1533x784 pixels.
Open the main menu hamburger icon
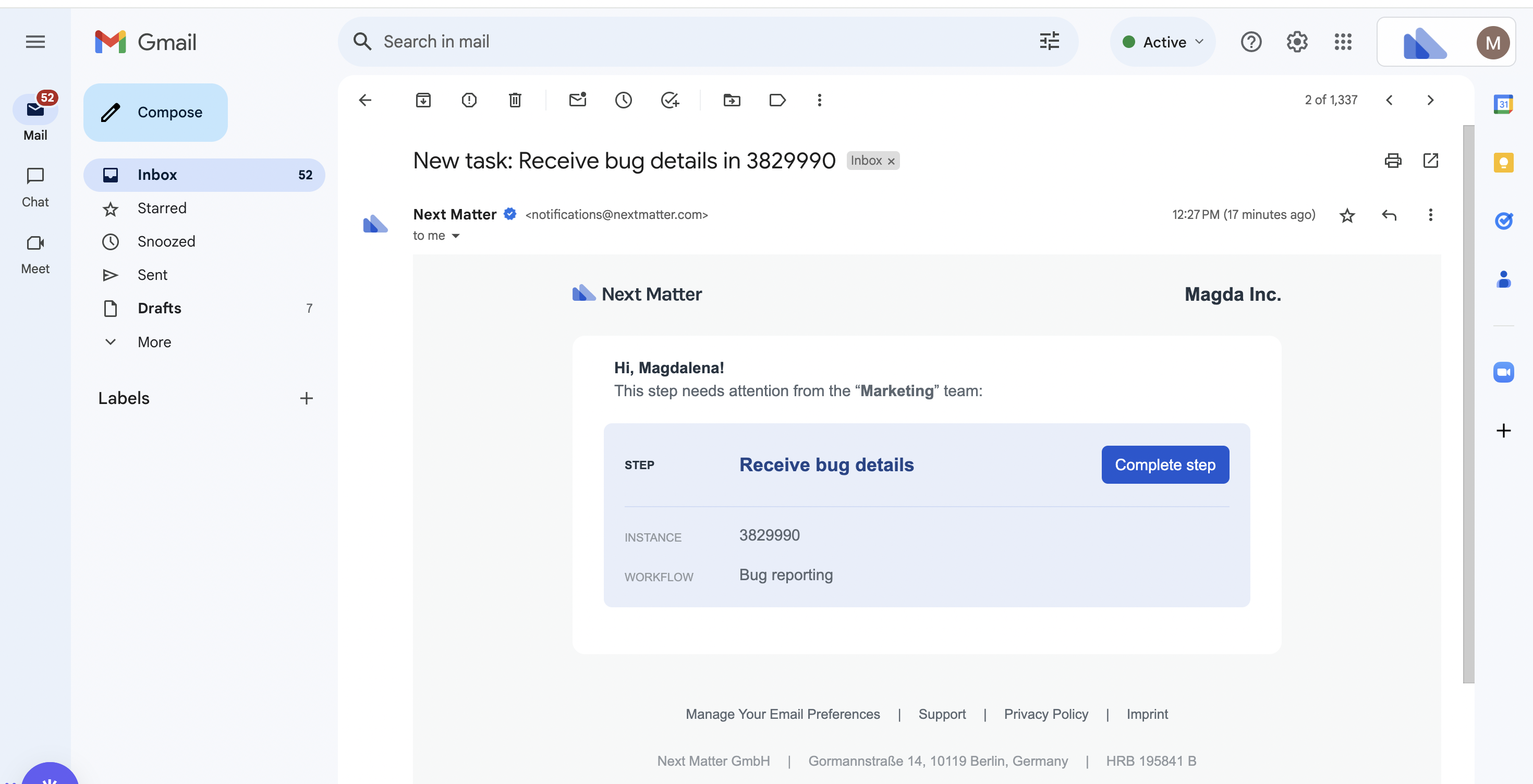35,42
